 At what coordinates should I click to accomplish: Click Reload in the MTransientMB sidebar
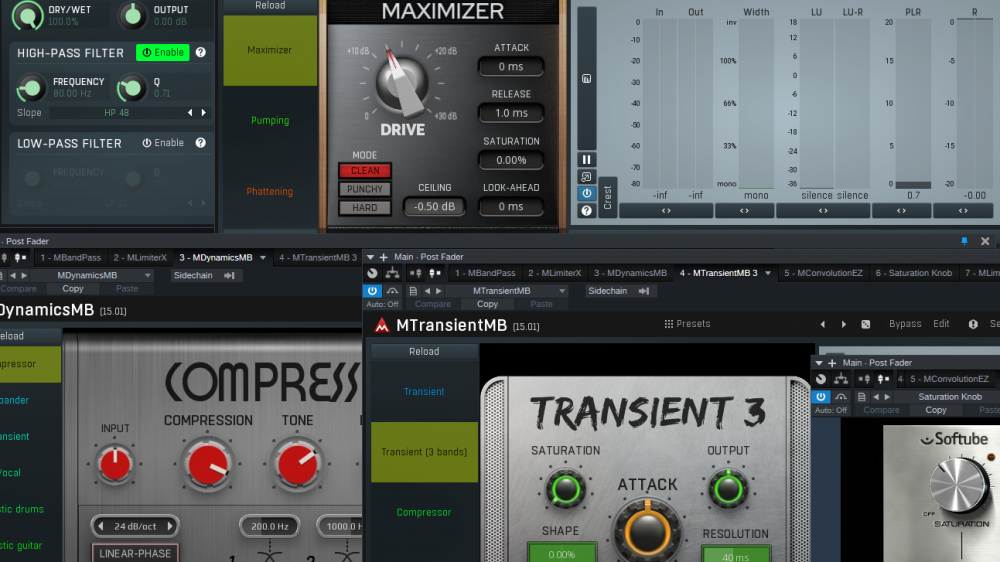click(424, 351)
